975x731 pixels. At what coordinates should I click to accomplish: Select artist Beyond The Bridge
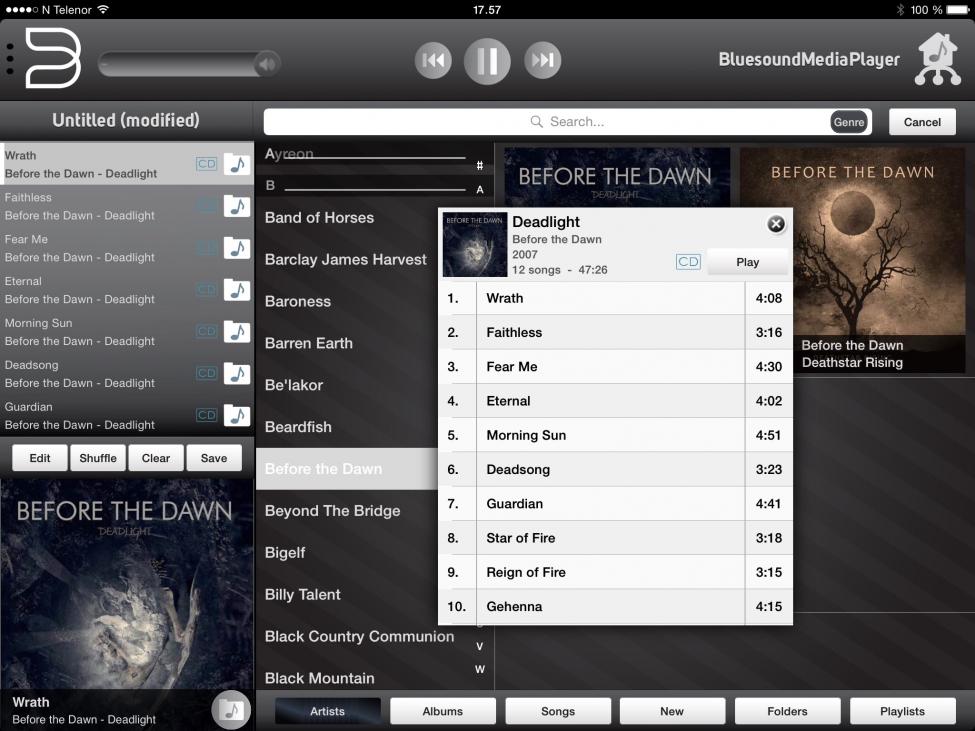[347, 511]
